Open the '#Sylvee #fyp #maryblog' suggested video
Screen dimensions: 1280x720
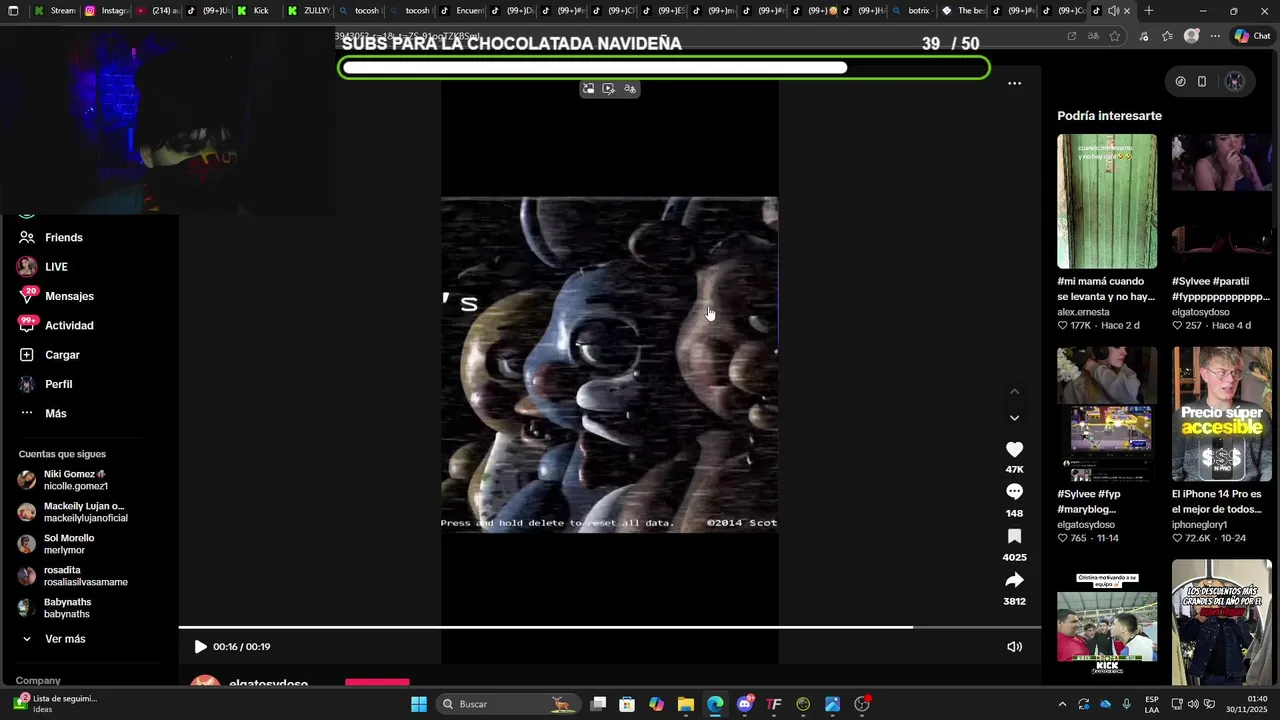pyautogui.click(x=1107, y=414)
